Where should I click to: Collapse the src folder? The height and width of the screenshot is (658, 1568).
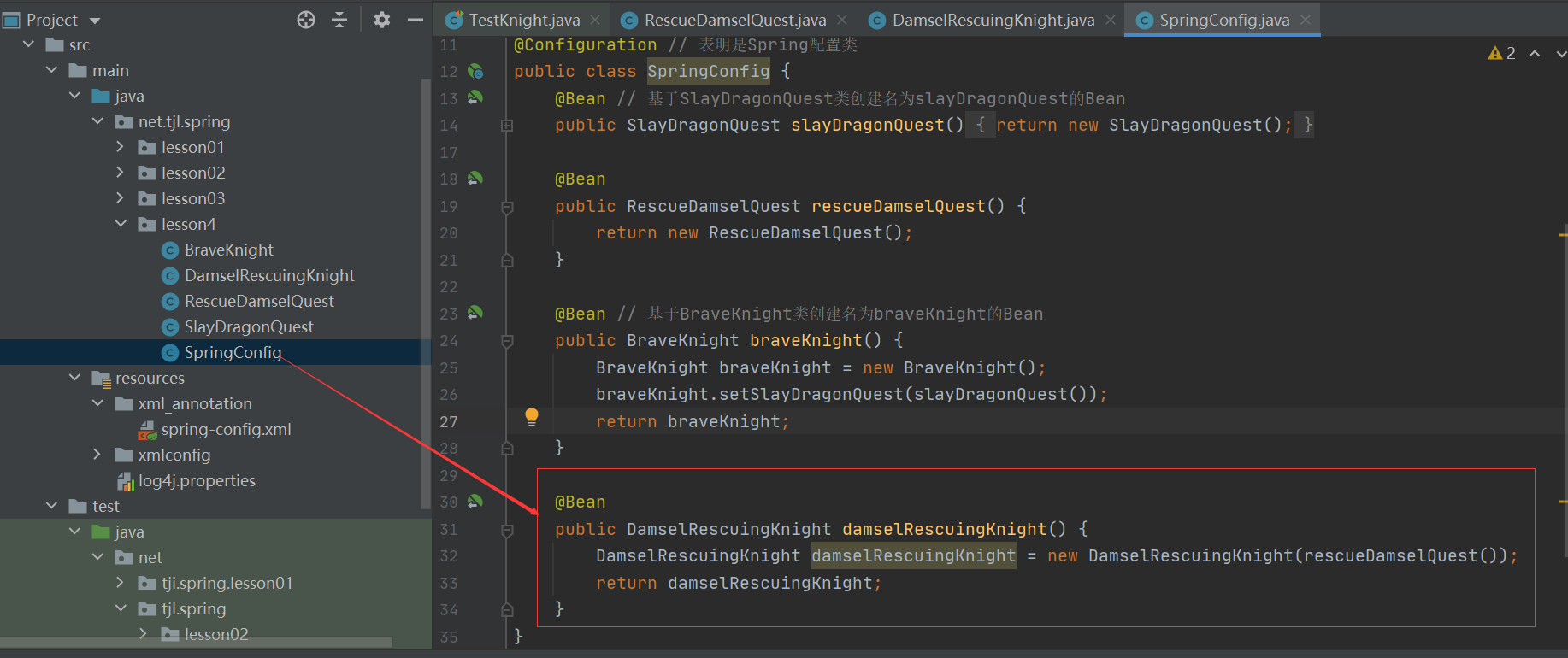[29, 44]
